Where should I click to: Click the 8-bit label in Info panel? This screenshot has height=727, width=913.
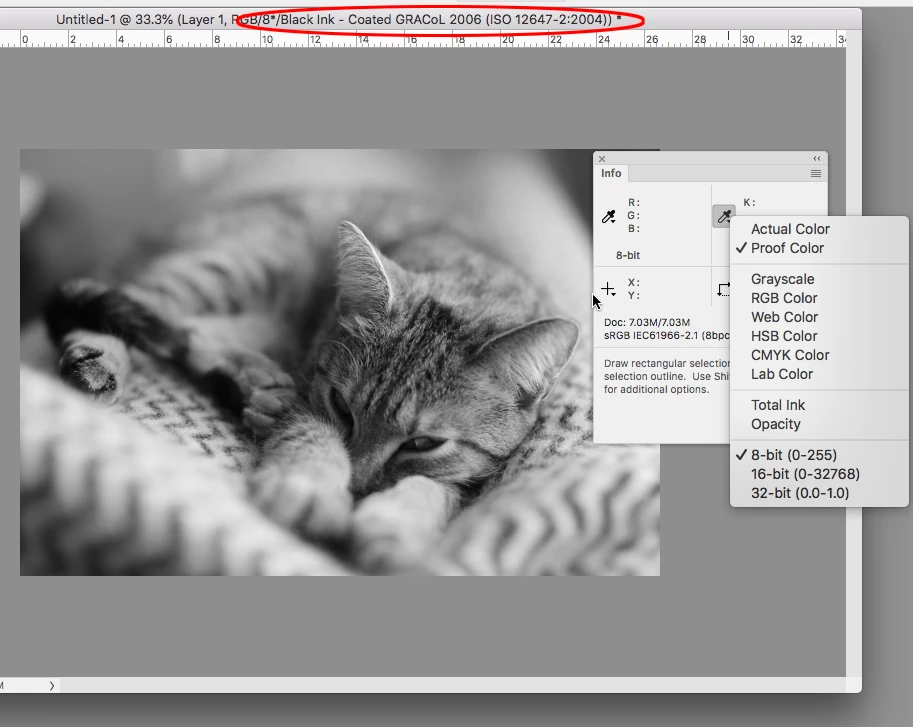(628, 255)
